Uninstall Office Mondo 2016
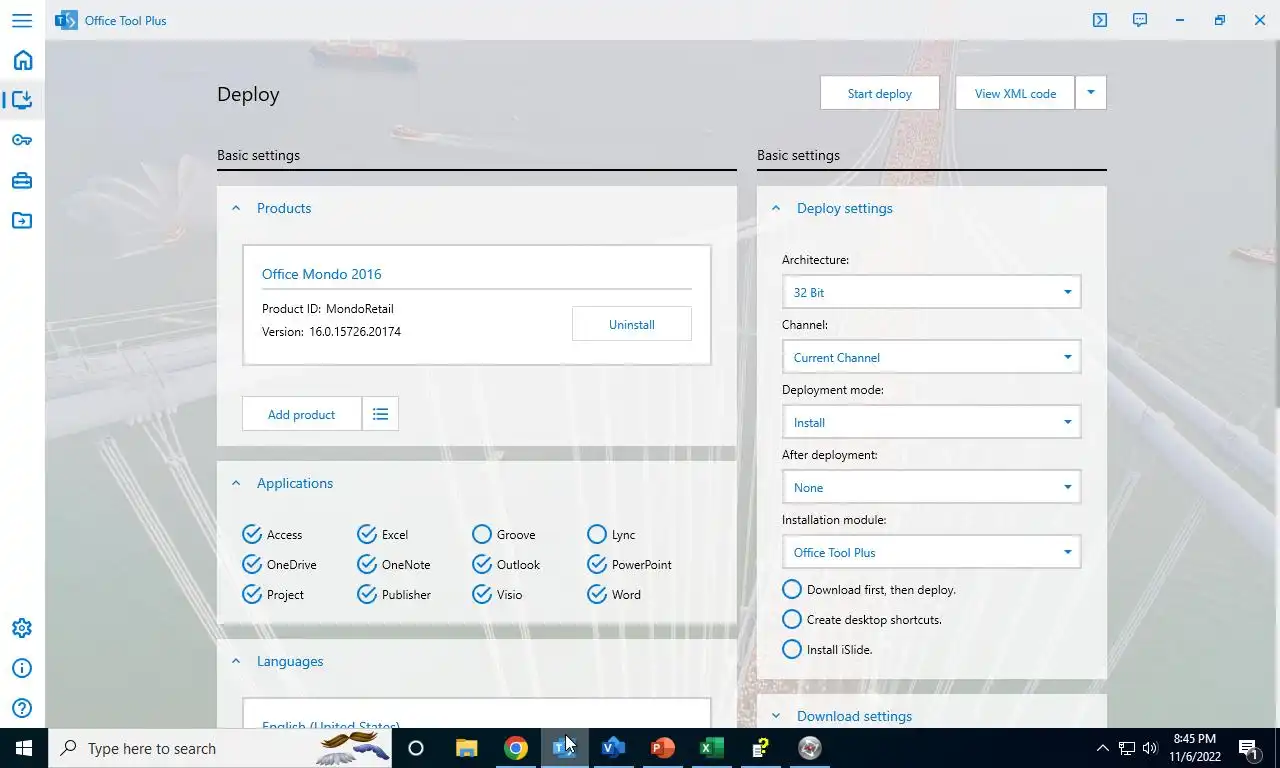The height and width of the screenshot is (768, 1280). (632, 324)
